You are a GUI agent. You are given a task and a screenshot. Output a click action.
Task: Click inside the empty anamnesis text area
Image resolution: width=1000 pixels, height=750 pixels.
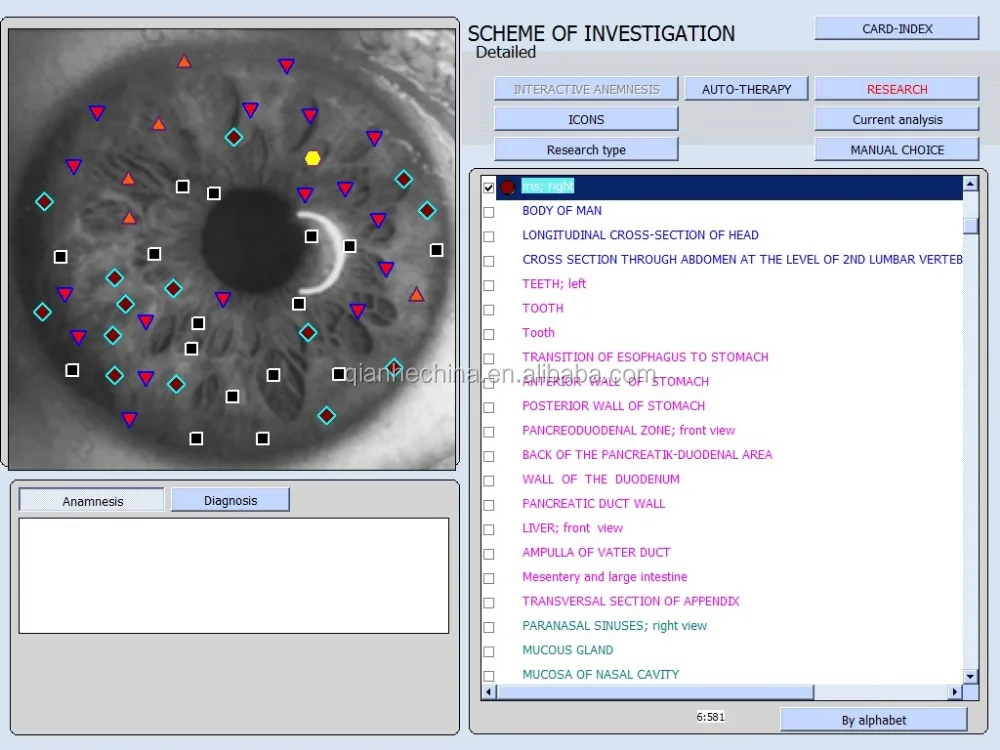[x=233, y=575]
